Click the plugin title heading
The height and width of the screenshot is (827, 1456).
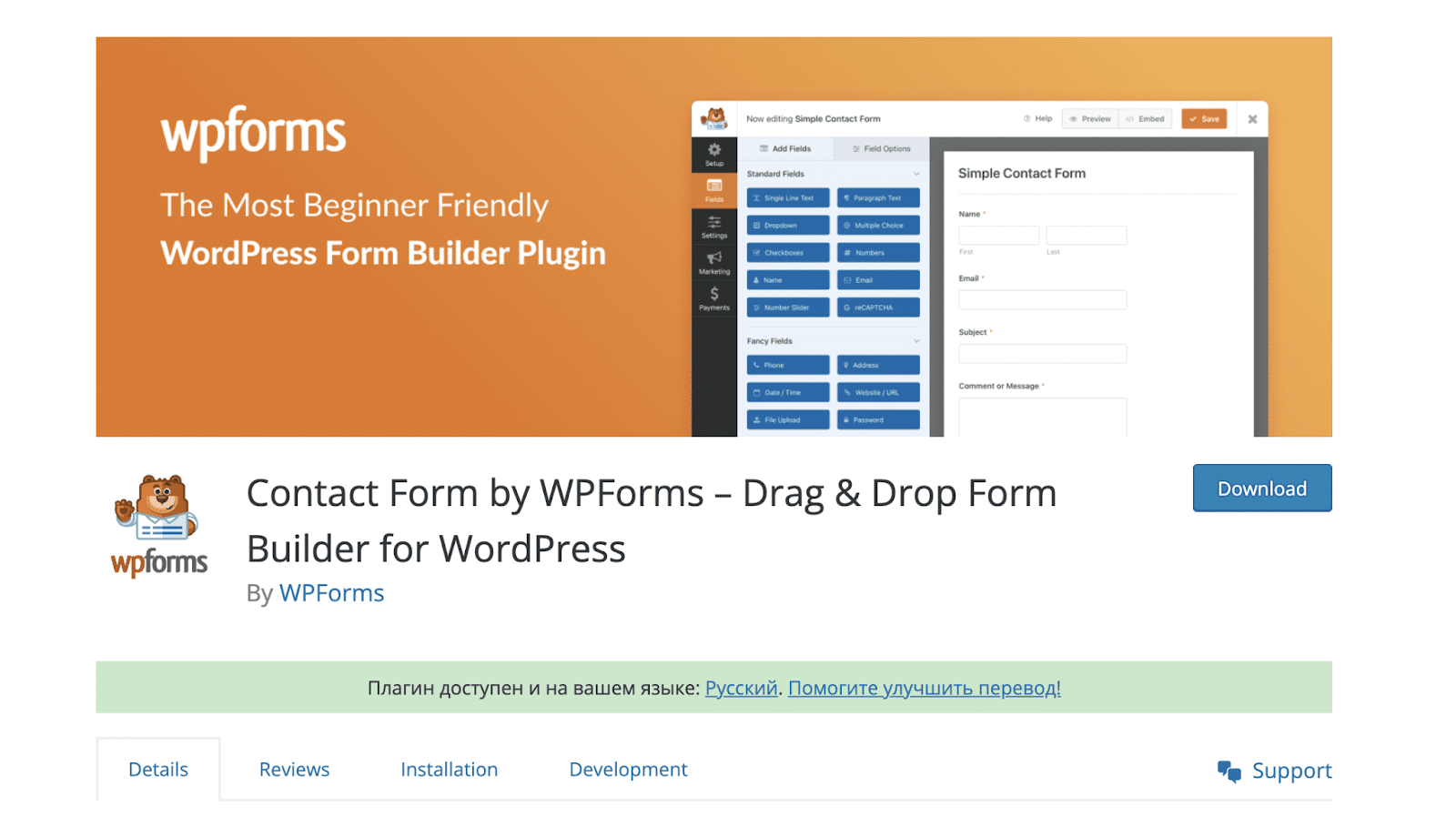click(x=652, y=520)
